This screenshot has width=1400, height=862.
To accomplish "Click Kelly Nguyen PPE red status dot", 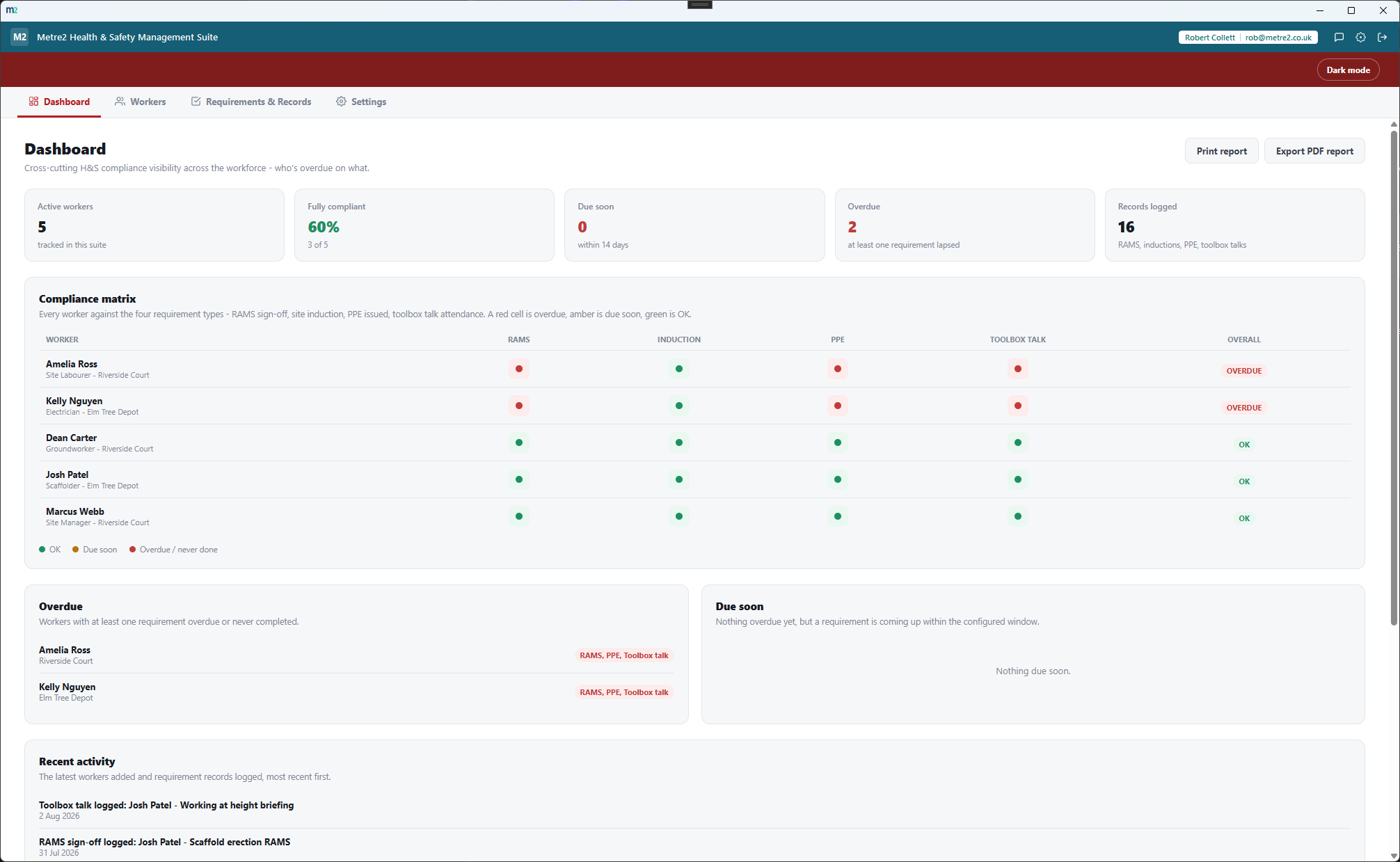I will coord(838,406).
